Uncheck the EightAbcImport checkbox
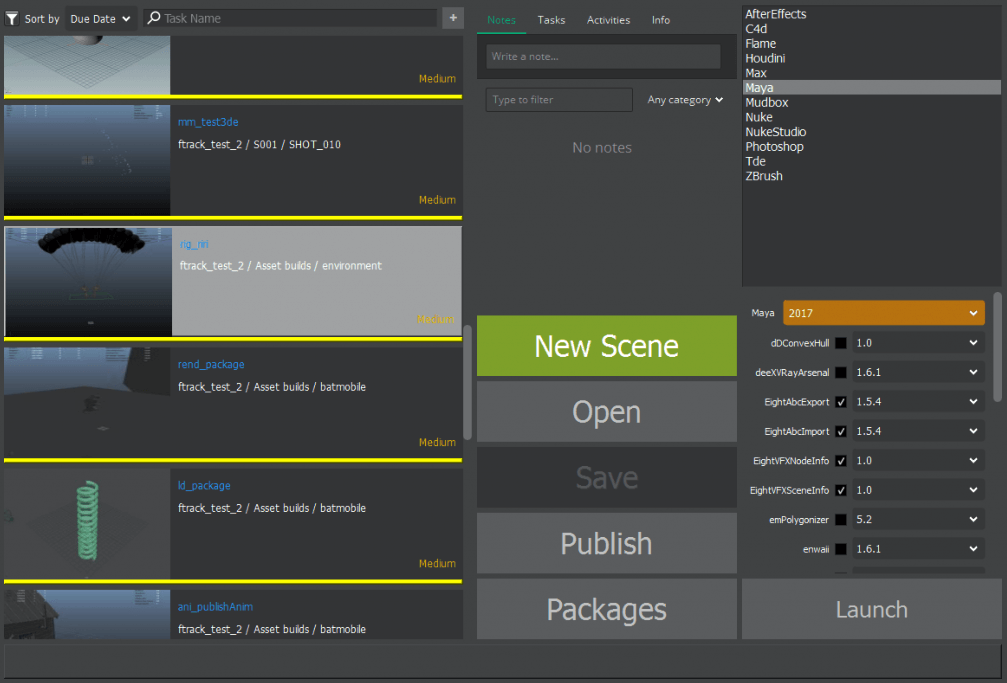The height and width of the screenshot is (683, 1007). point(841,432)
